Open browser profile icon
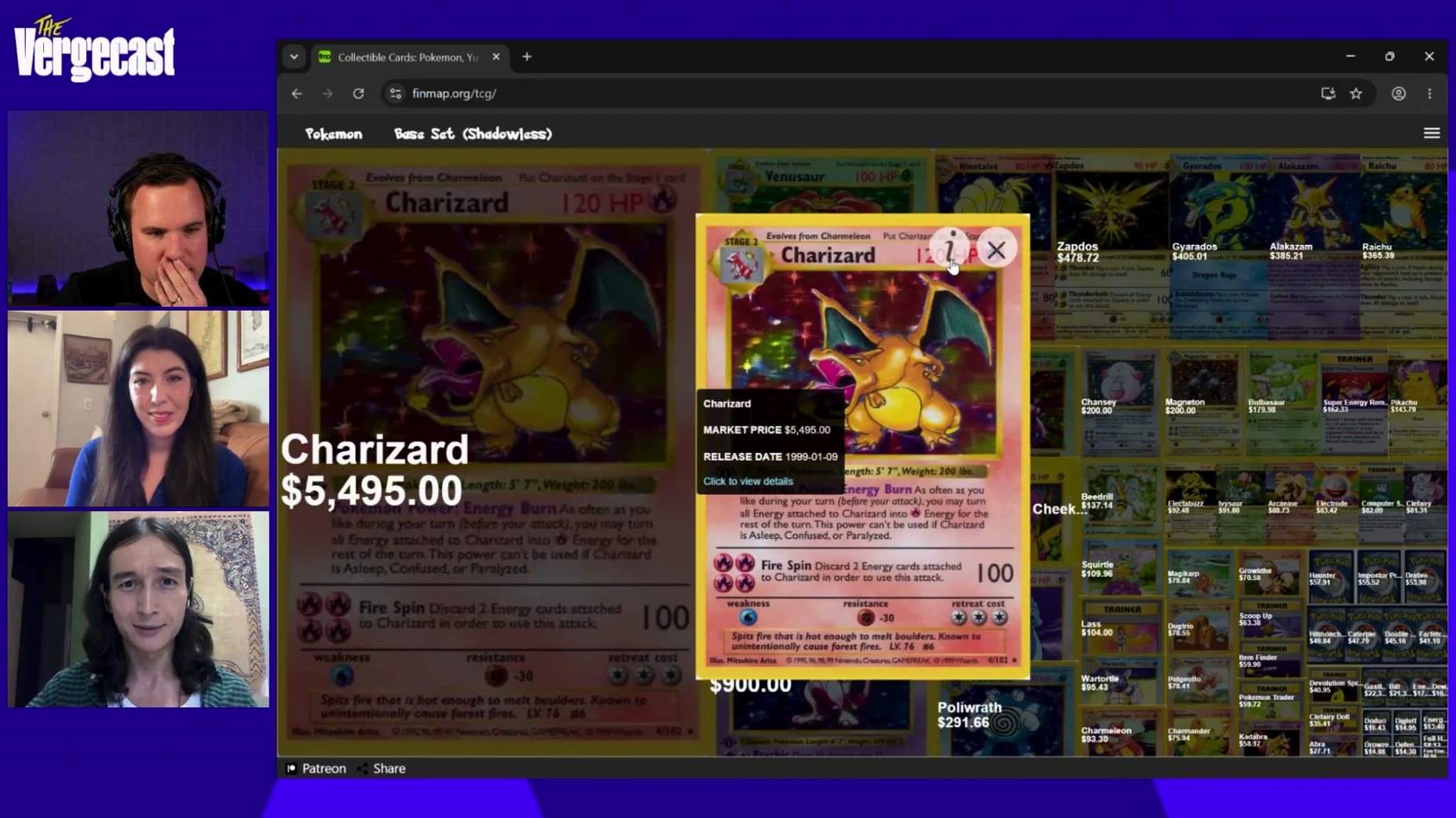Screen dimensions: 1456x818 [1399, 93]
